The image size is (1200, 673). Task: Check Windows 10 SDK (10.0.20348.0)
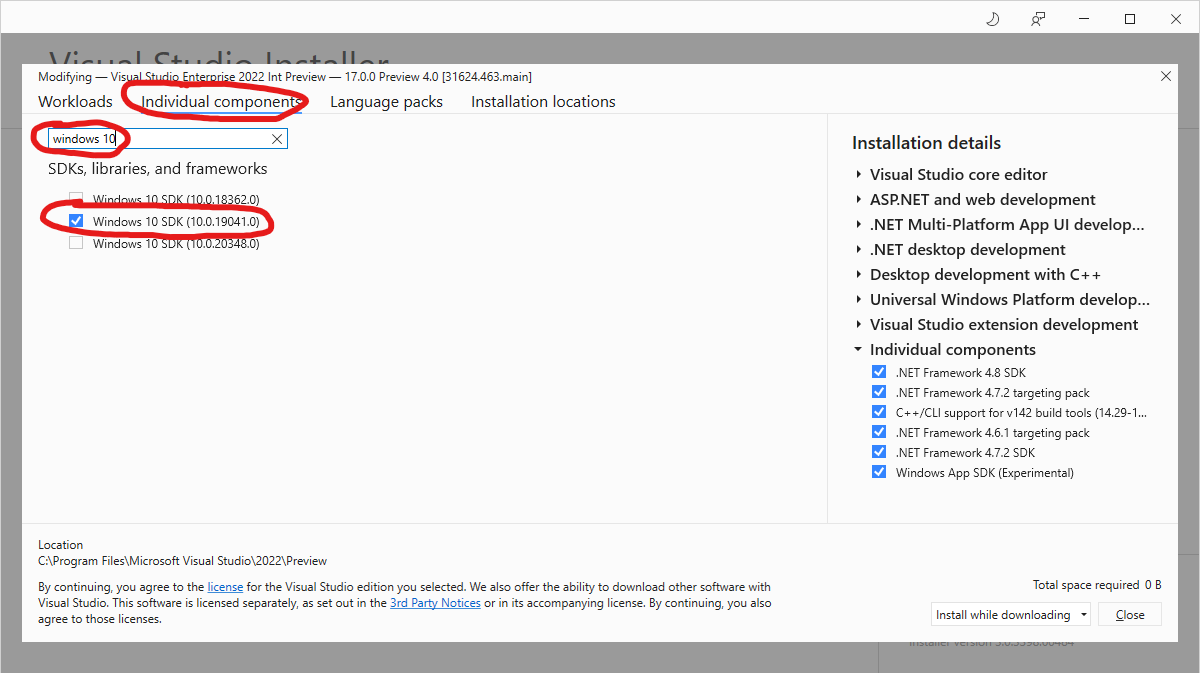pyautogui.click(x=75, y=243)
